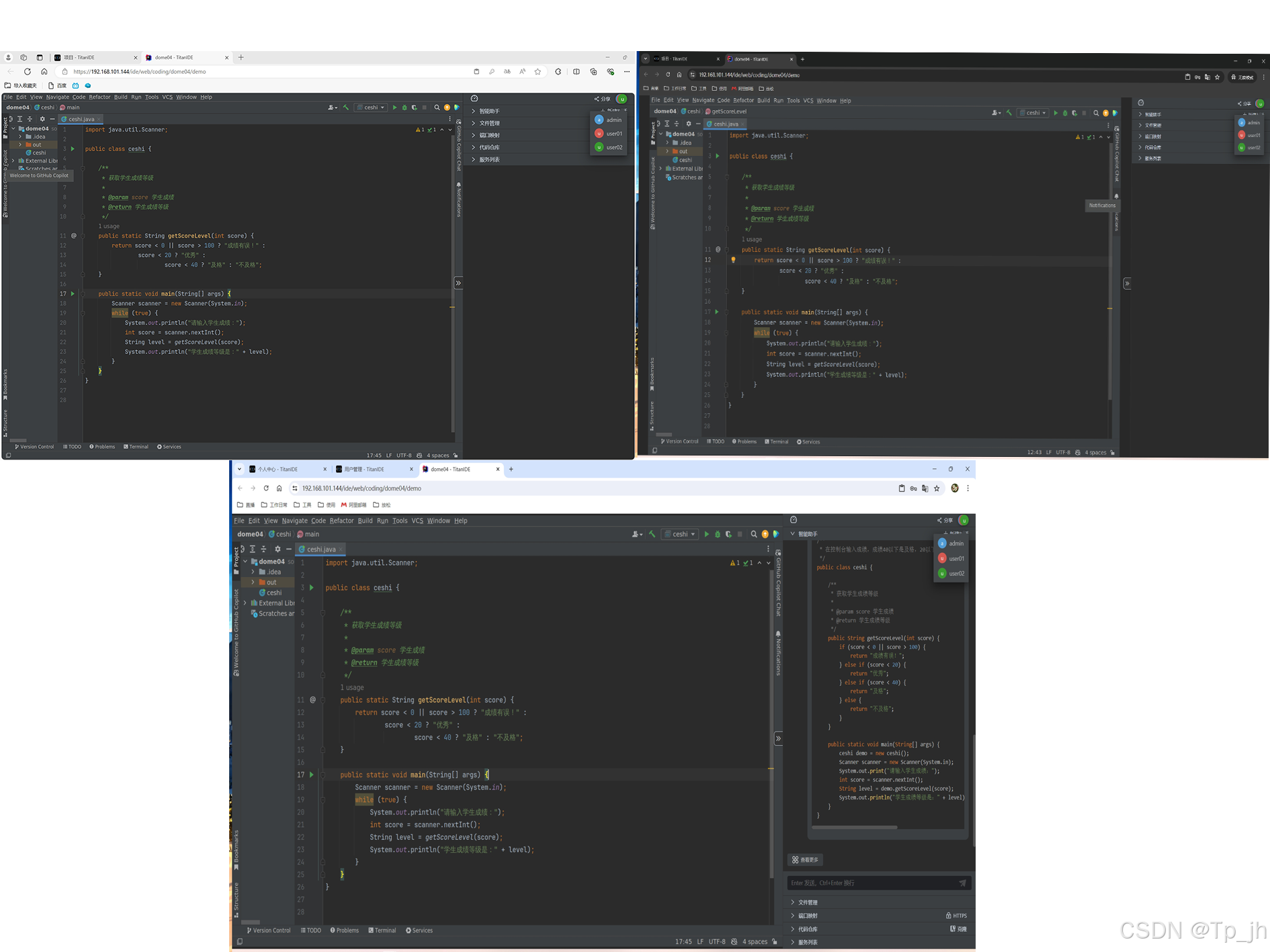This screenshot has width=1270, height=952.
Task: Click horizontal scrollbar under assistant code block
Action: (x=855, y=827)
